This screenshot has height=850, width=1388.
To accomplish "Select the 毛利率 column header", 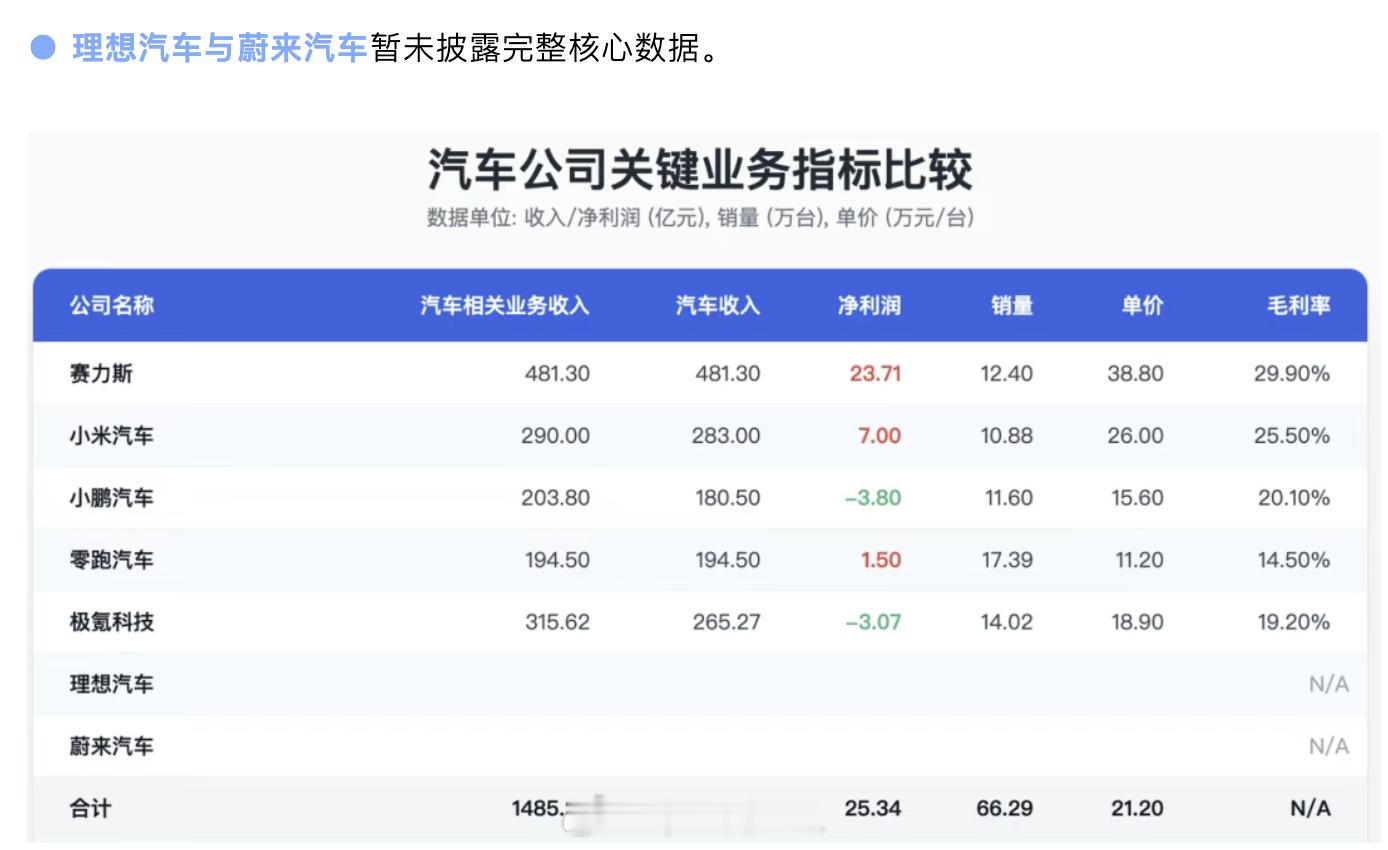I will (x=1298, y=305).
